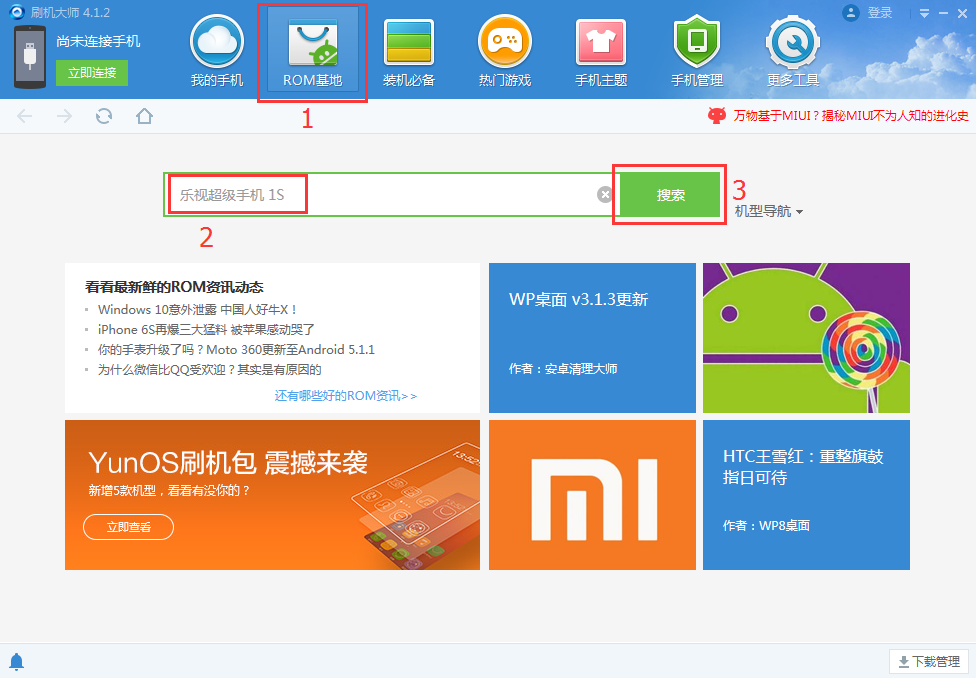Open the 更多工具 wrench gear section
The width and height of the screenshot is (976, 678).
pyautogui.click(x=792, y=52)
